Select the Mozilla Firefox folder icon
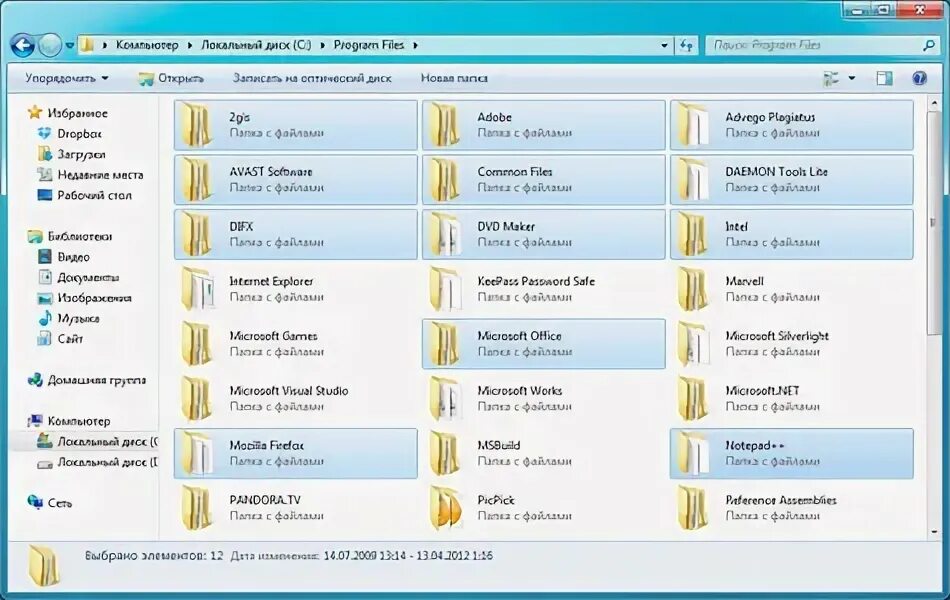The image size is (950, 600). click(198, 453)
